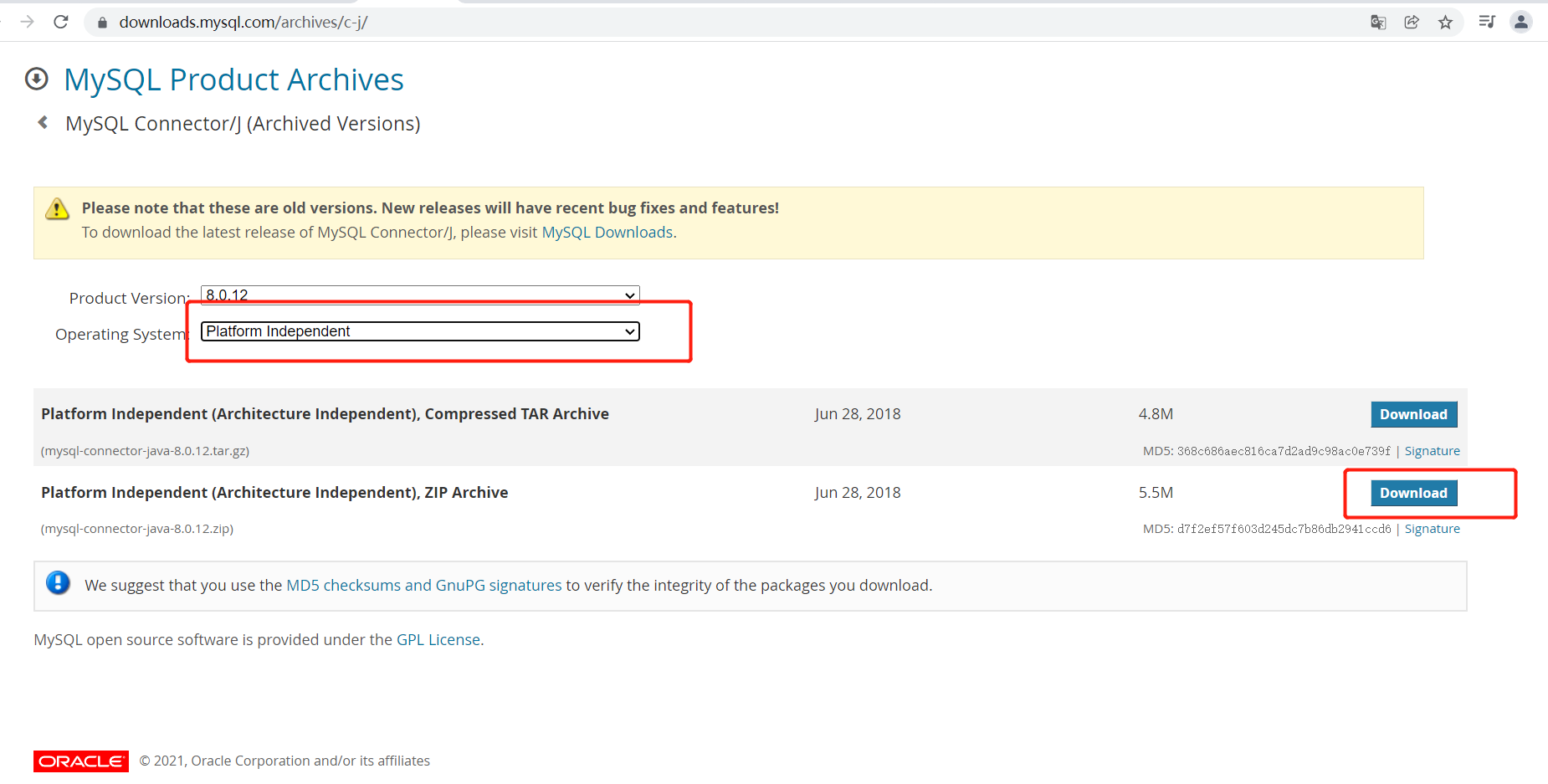Open Signature link for the zip file
Image resolution: width=1548 pixels, height=784 pixels.
[x=1432, y=529]
